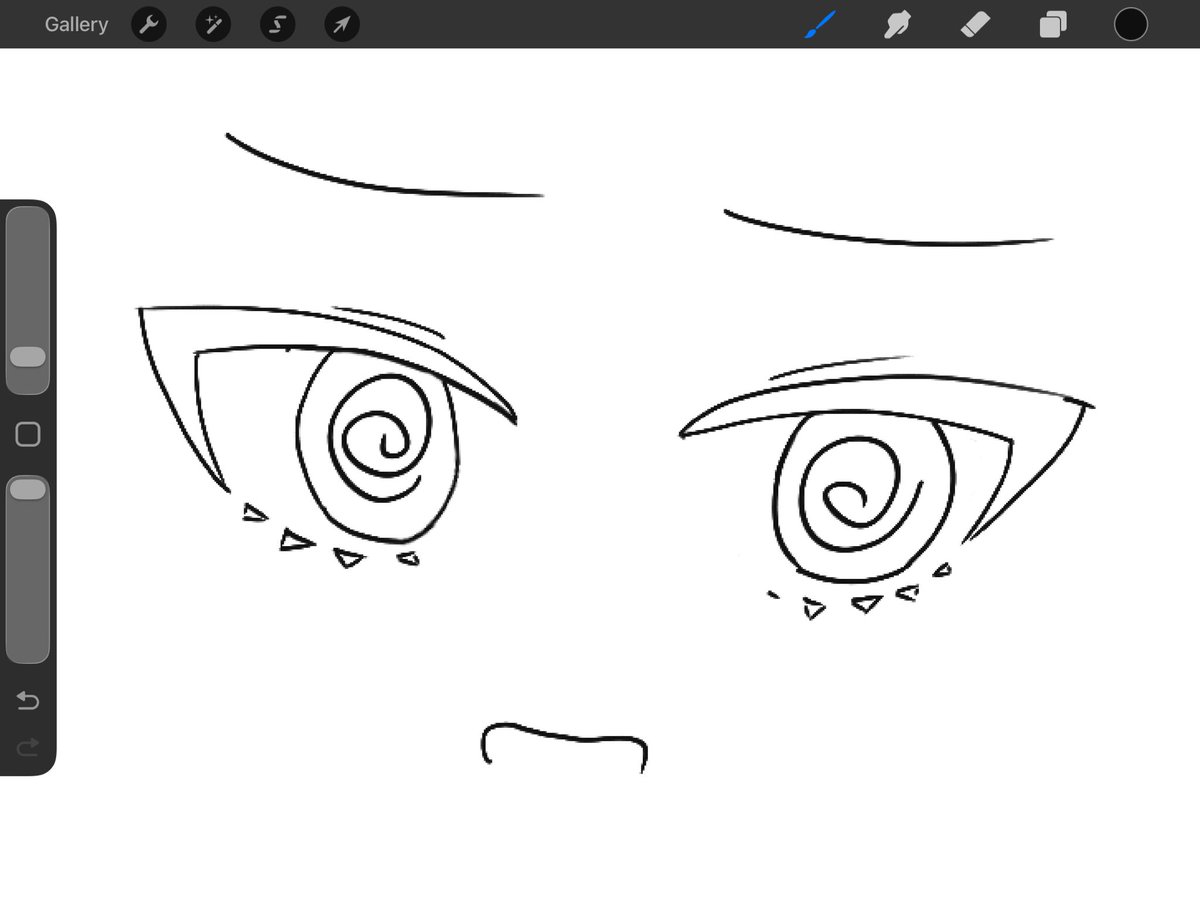Open the Actions wrench menu

[x=148, y=24]
